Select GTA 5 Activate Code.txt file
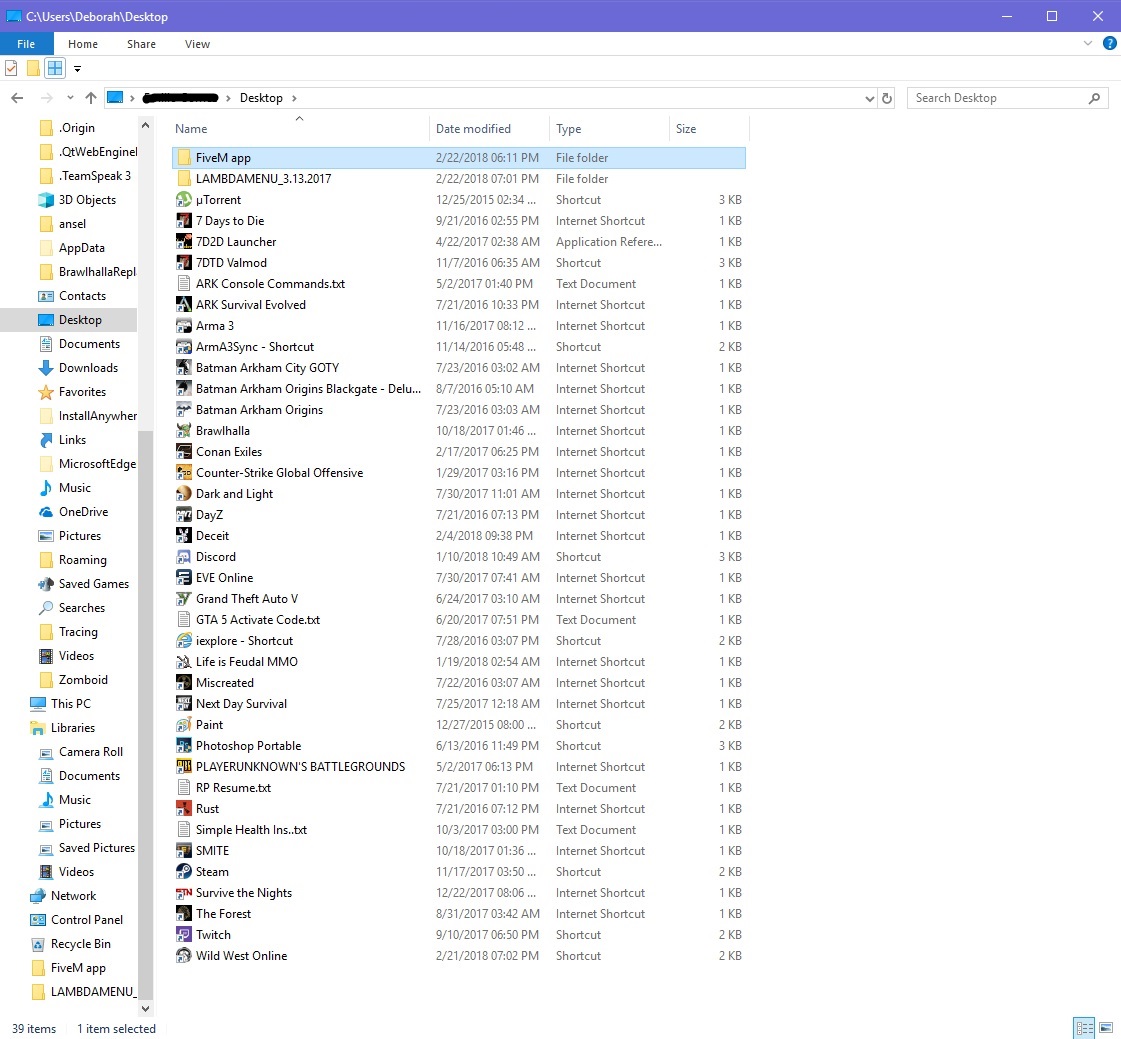This screenshot has width=1121, height=1039. (x=458, y=620)
